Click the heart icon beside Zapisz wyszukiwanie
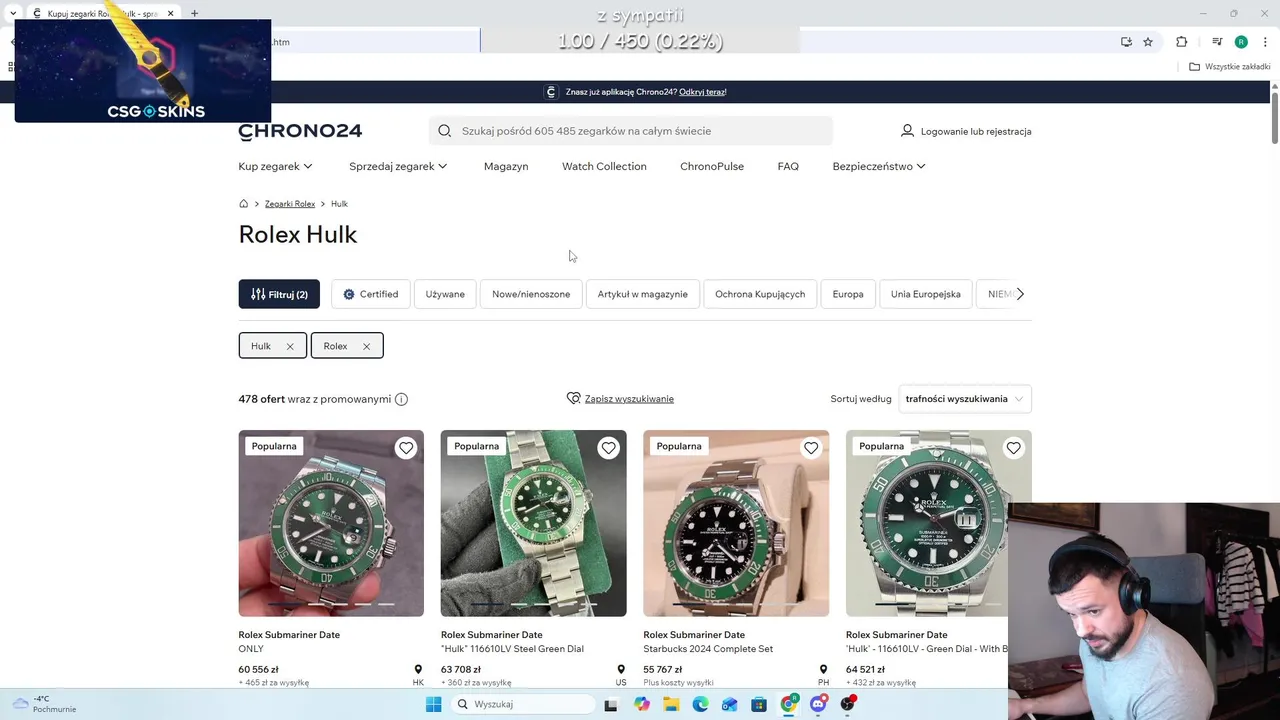The height and width of the screenshot is (720, 1280). click(573, 398)
